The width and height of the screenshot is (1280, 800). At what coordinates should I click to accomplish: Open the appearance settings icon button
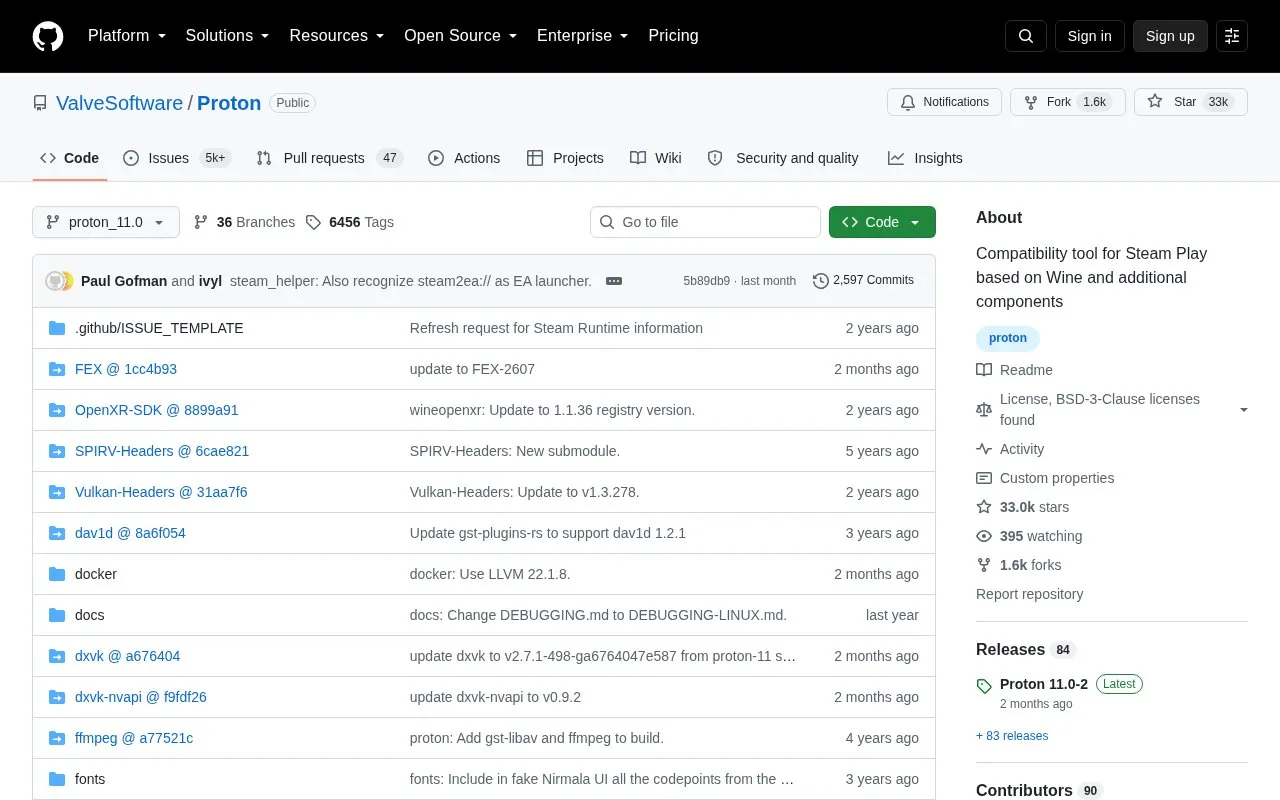tap(1232, 36)
